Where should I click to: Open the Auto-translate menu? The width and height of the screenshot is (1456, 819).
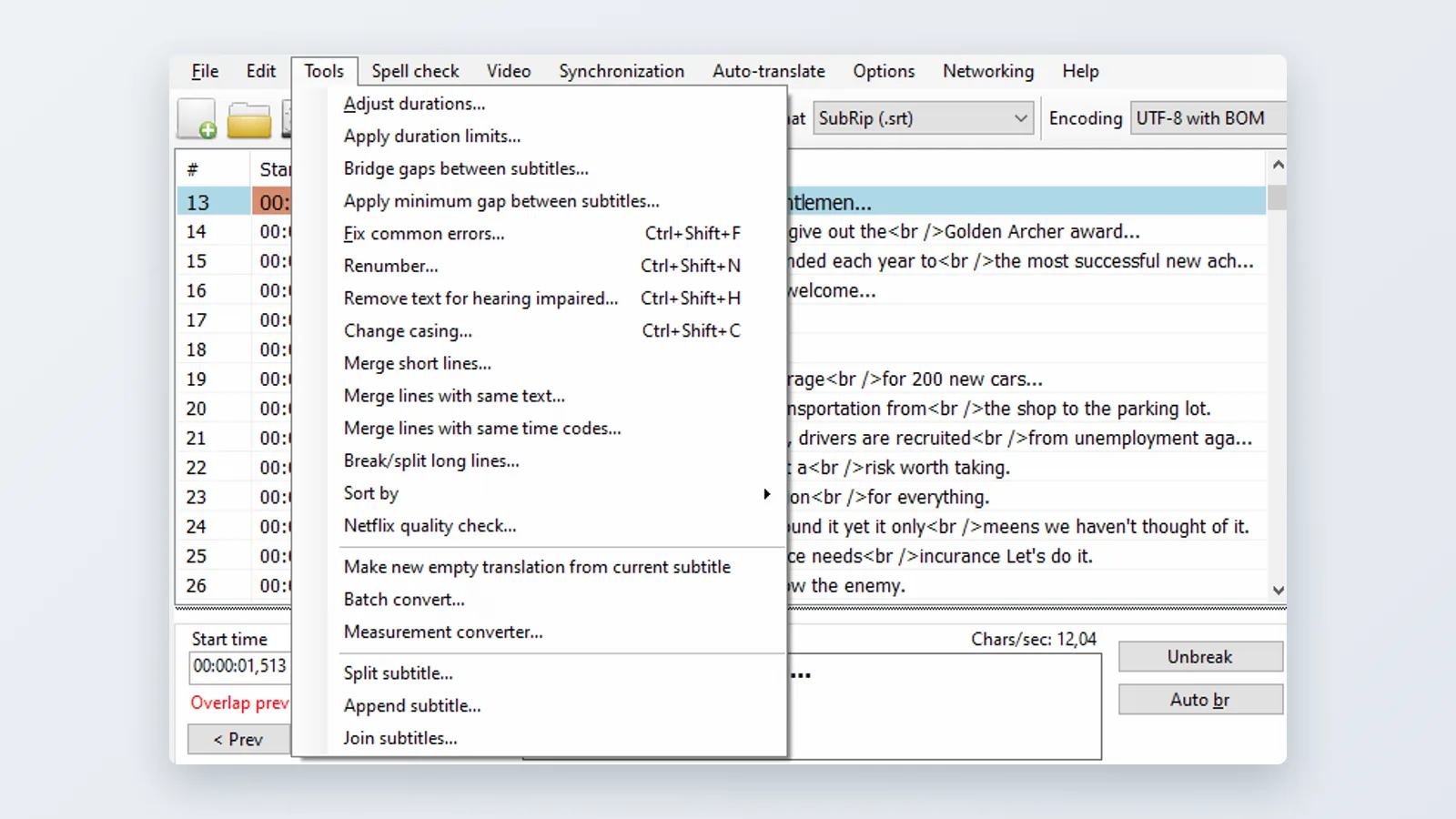pyautogui.click(x=769, y=71)
